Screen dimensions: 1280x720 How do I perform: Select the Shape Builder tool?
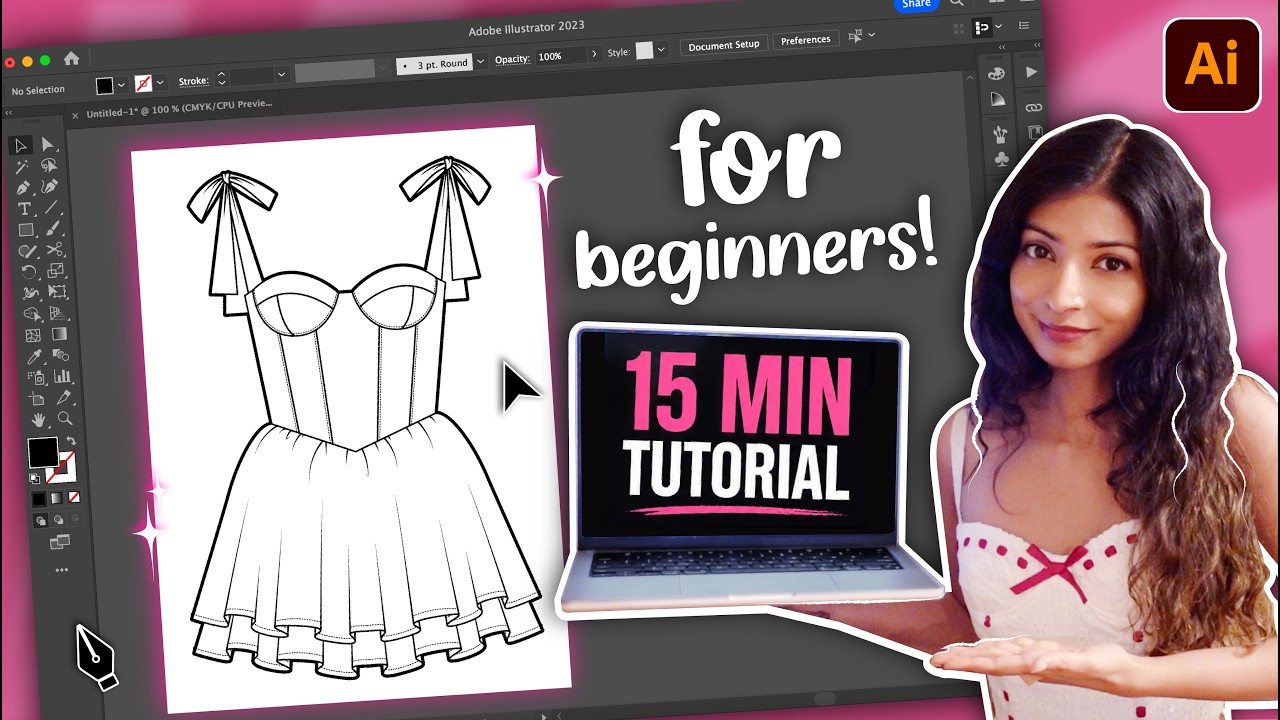(32, 313)
